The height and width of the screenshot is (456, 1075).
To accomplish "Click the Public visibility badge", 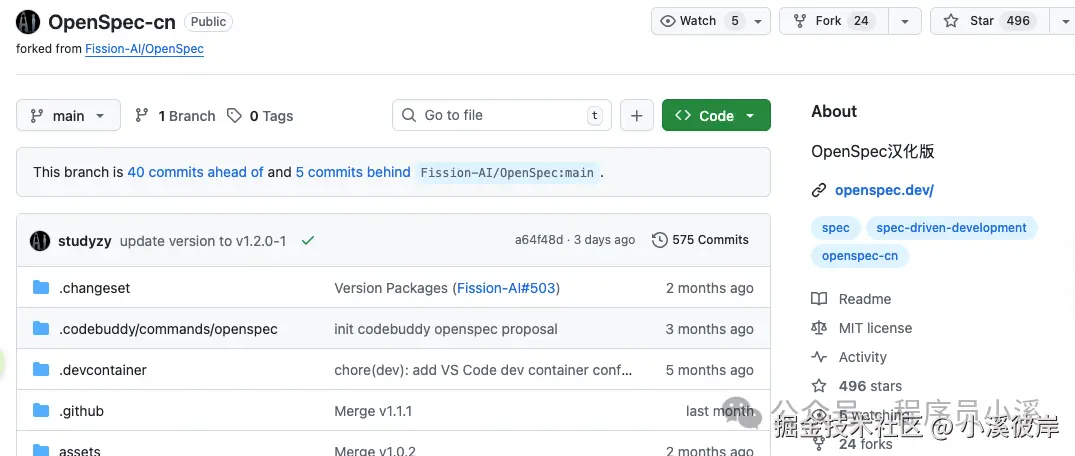I will pyautogui.click(x=208, y=22).
